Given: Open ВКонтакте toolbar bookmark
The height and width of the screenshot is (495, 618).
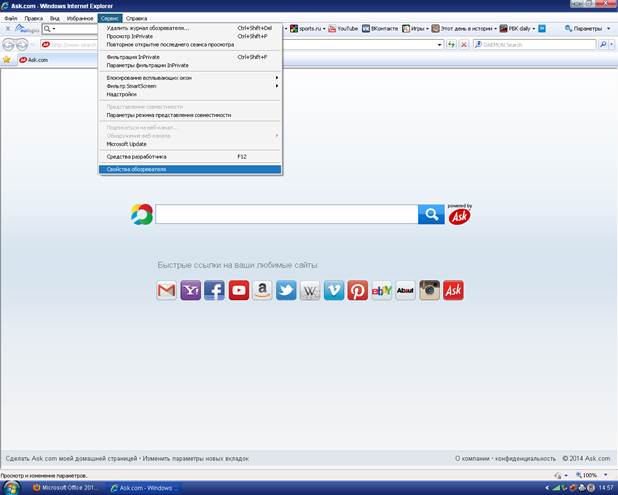Looking at the screenshot, I should click(380, 28).
